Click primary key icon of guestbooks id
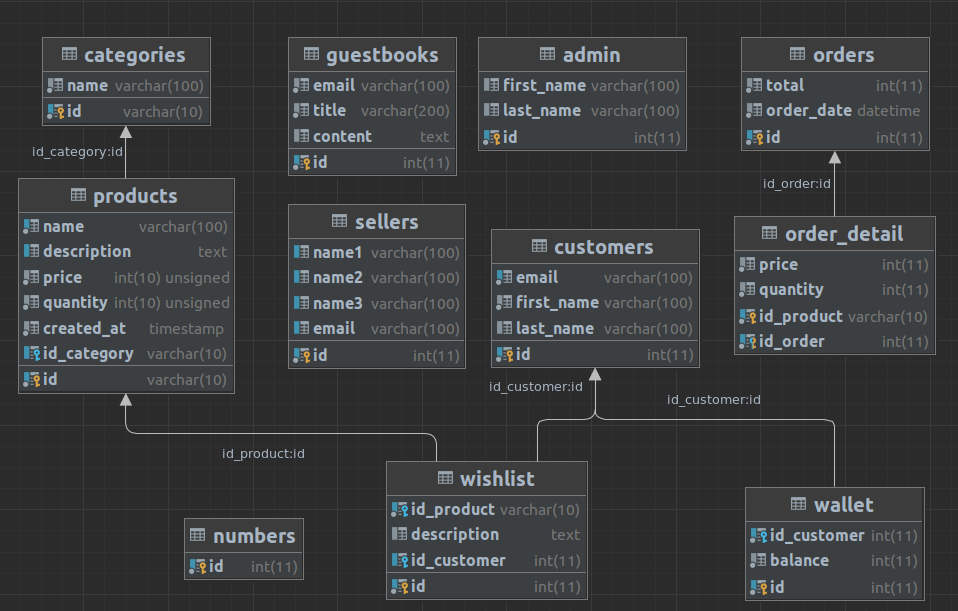This screenshot has width=958, height=611. click(x=302, y=162)
